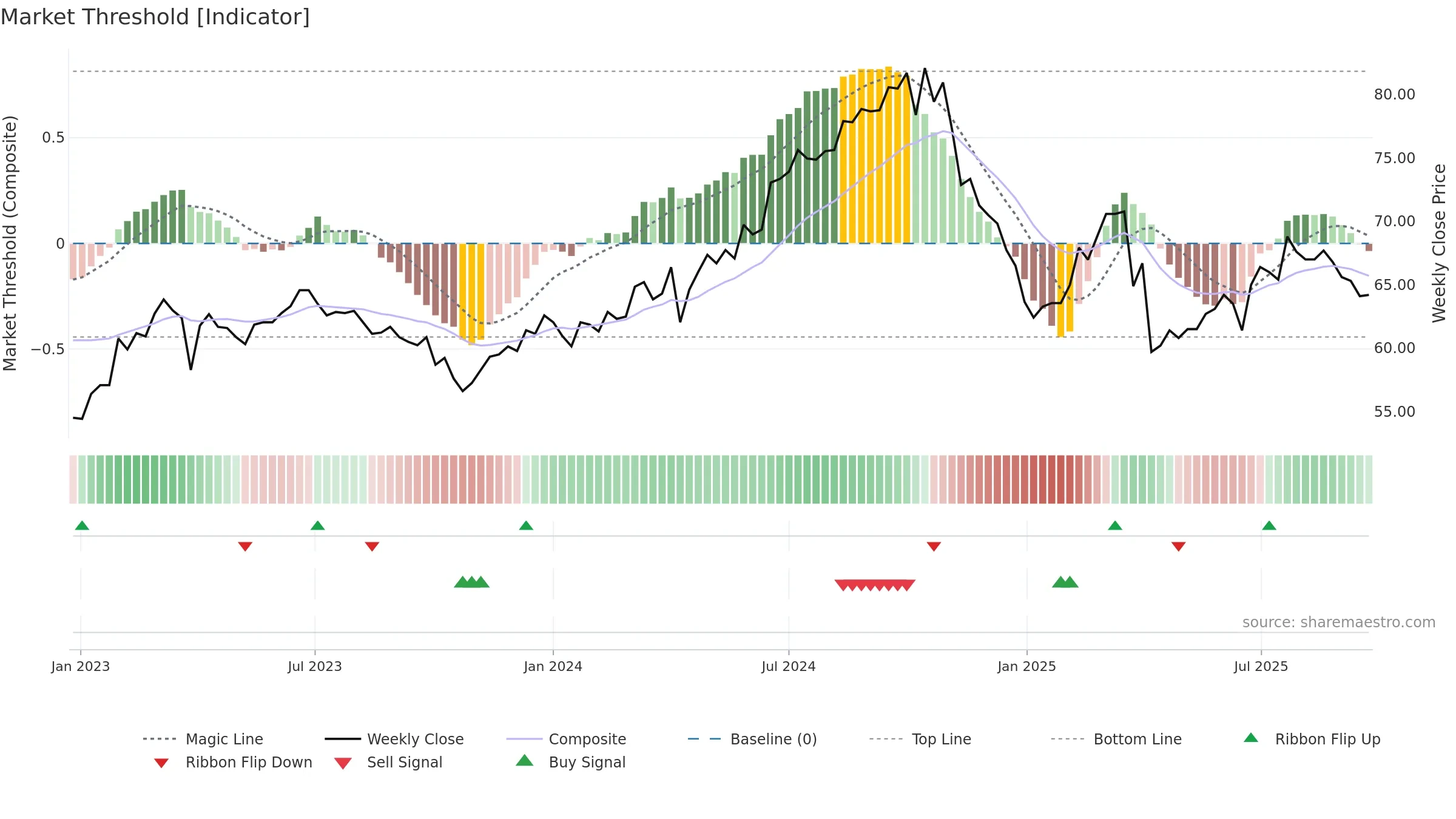Click −0.5 left axis label
The width and height of the screenshot is (1456, 819).
pos(47,349)
